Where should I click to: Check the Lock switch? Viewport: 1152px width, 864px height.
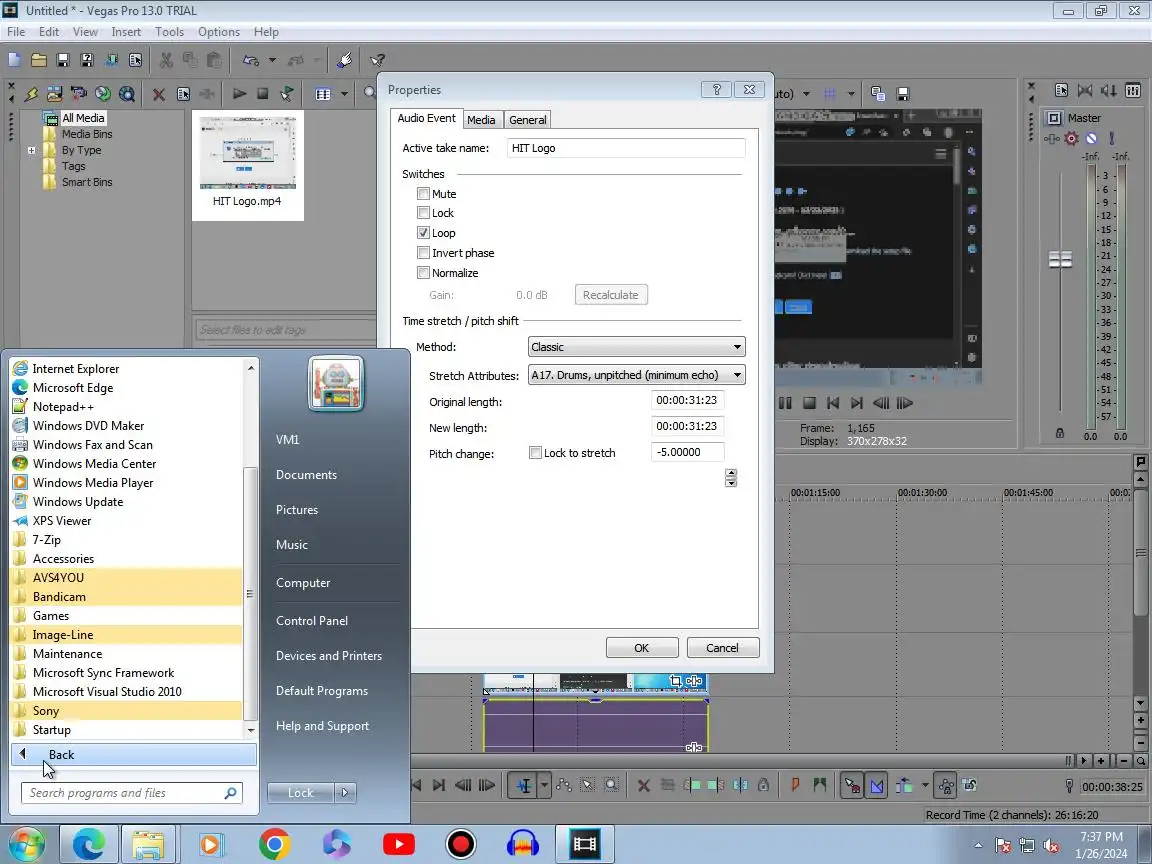tap(423, 212)
